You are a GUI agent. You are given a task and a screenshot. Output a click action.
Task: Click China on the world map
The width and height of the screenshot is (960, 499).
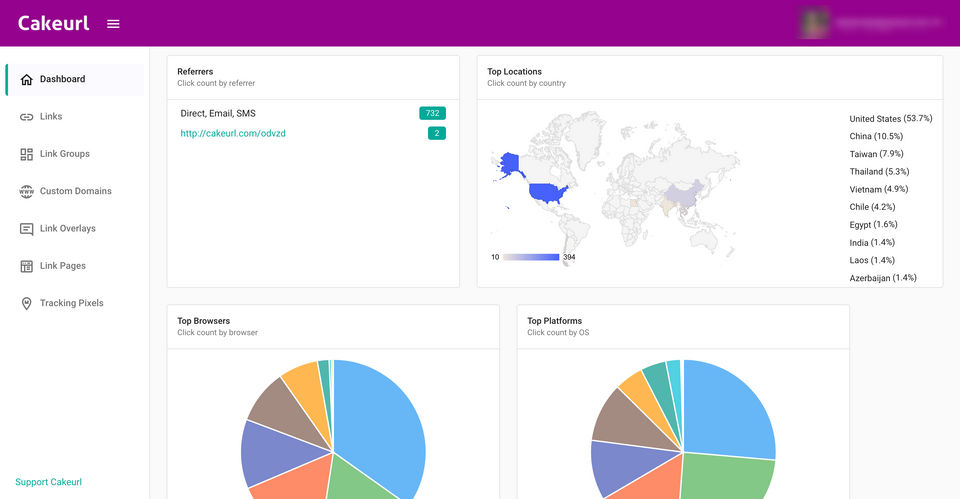pyautogui.click(x=684, y=193)
